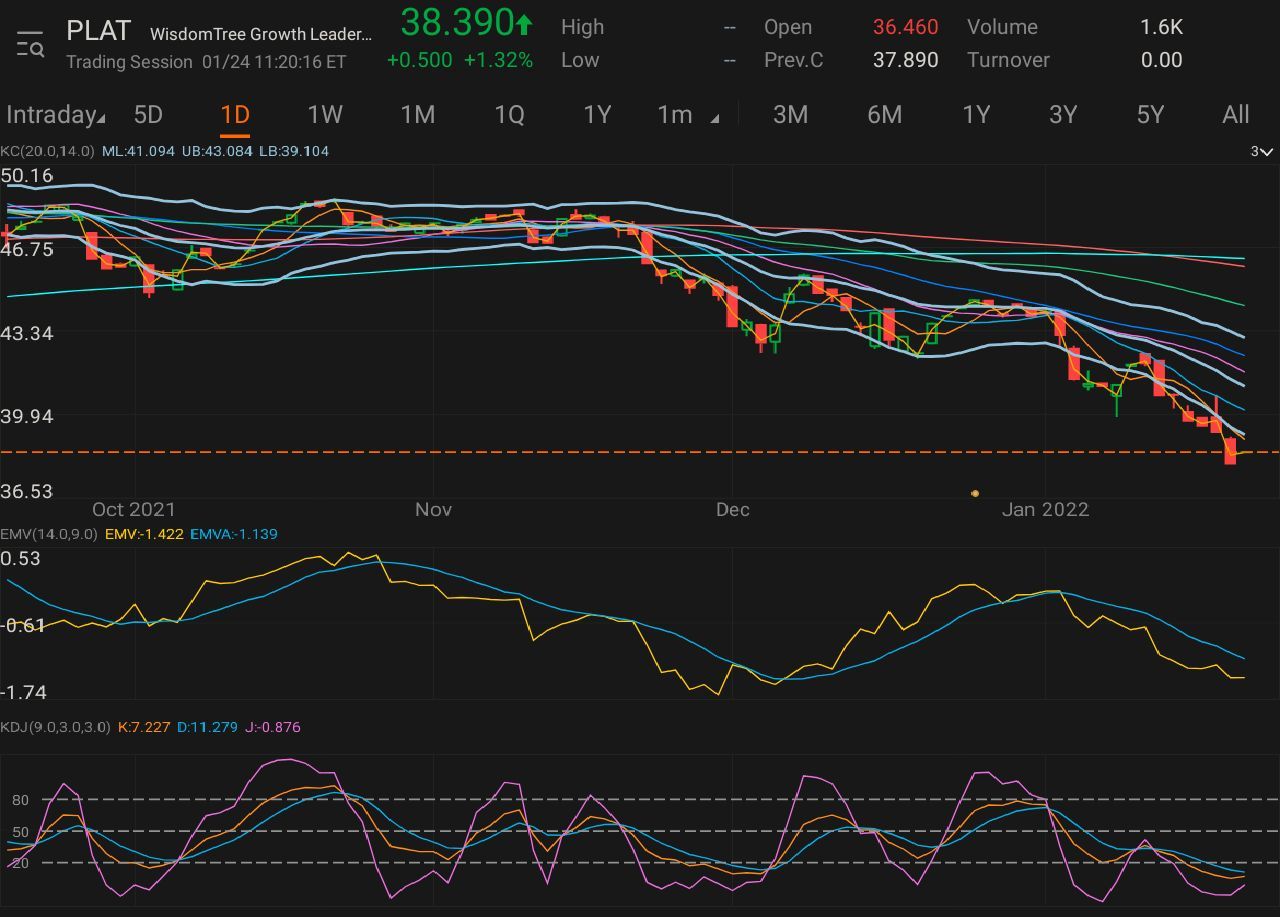Click the UB:43.084 value label
Image resolution: width=1280 pixels, height=917 pixels.
(216, 151)
